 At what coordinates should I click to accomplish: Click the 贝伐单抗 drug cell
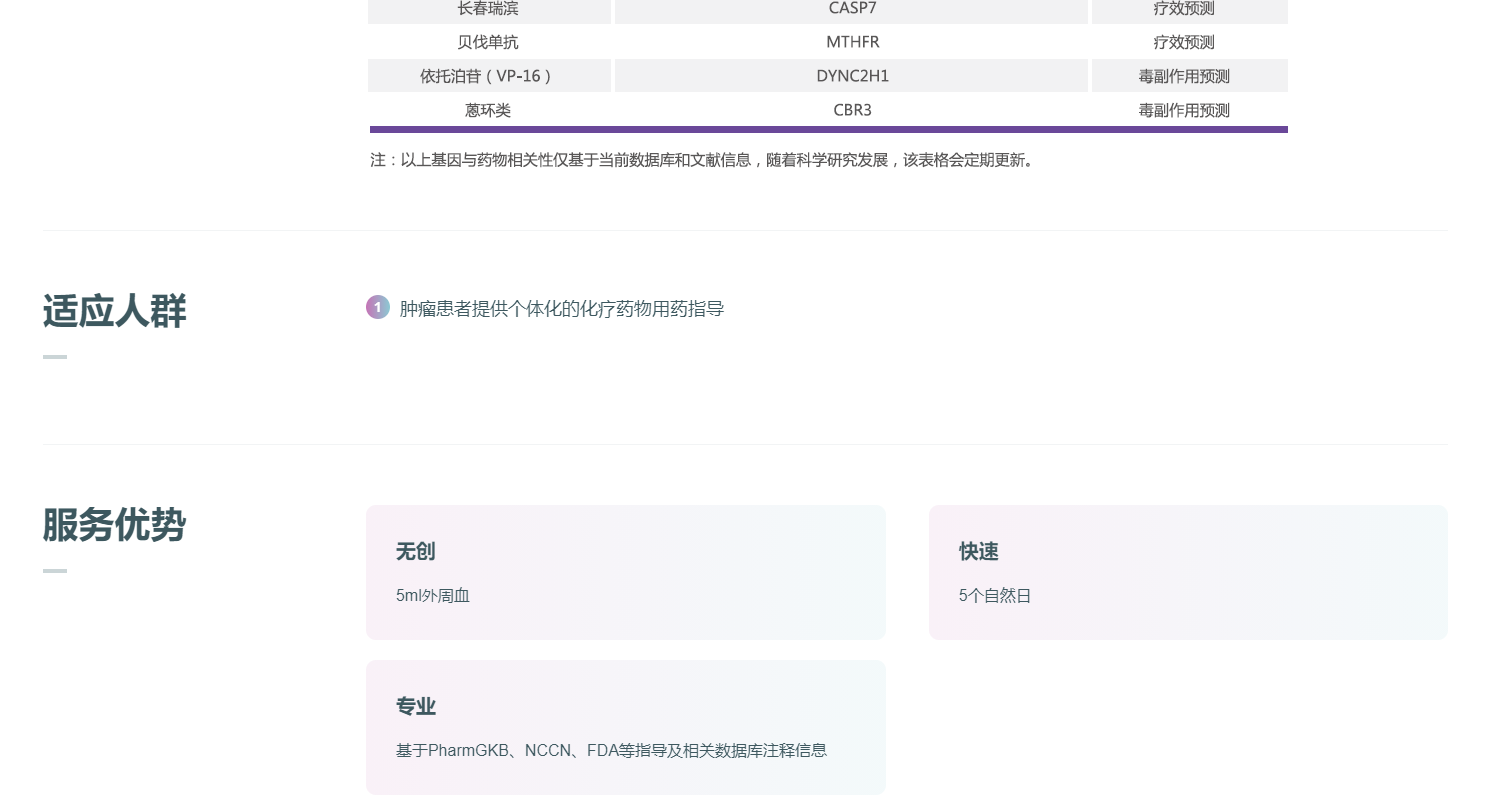[488, 42]
